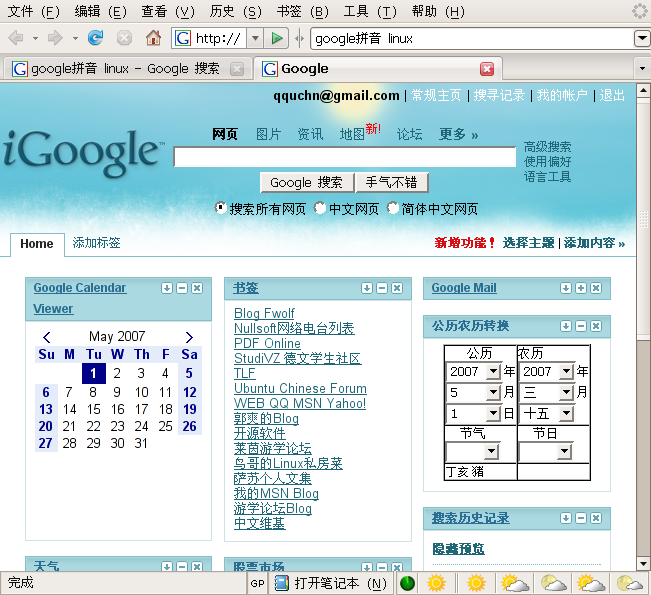The width and height of the screenshot is (651, 595).
Task: Click the 手气不错 button
Action: 392,183
